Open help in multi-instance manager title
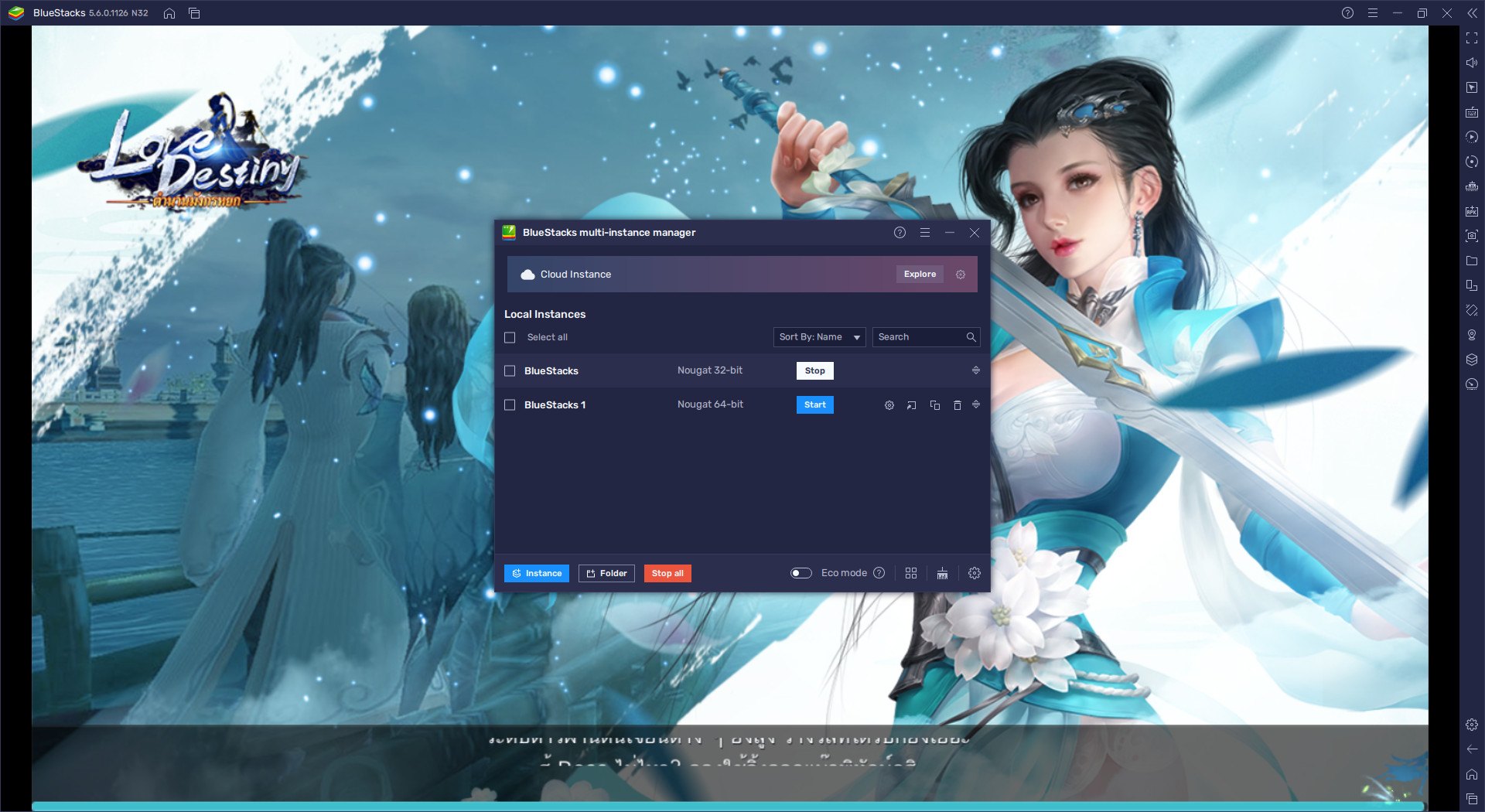1485x812 pixels. pyautogui.click(x=900, y=233)
